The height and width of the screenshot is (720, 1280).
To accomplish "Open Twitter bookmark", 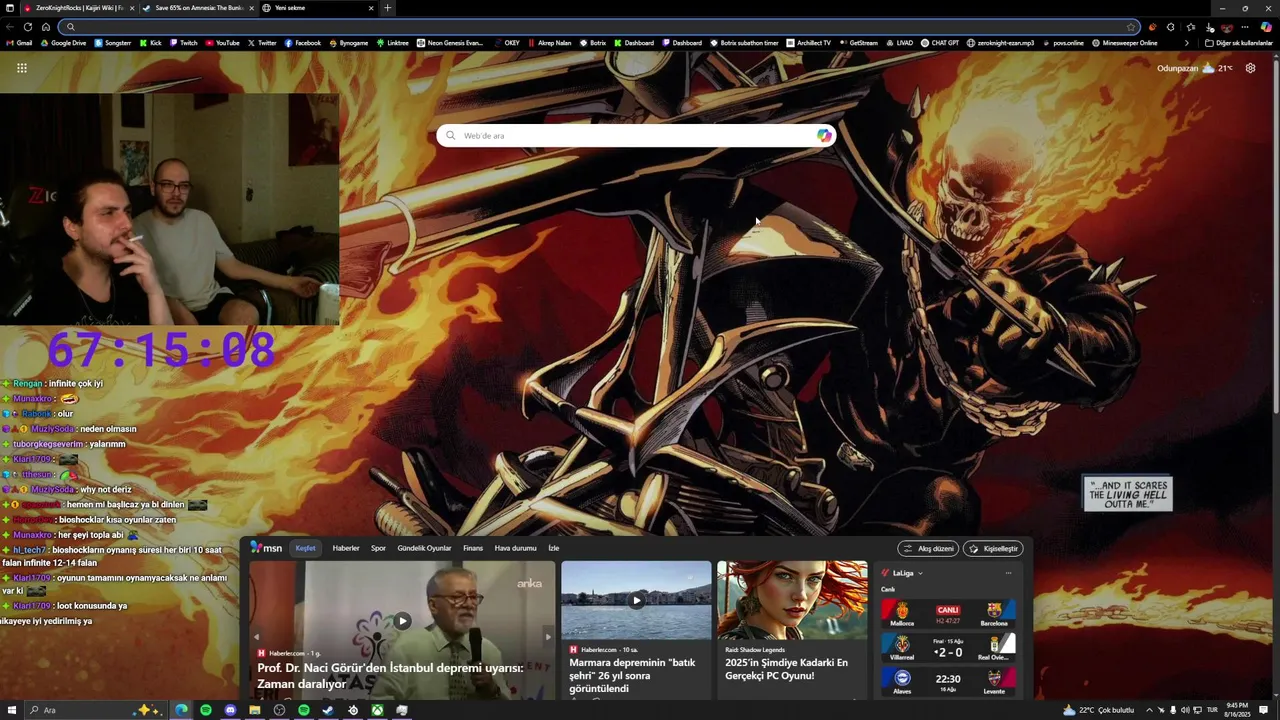I will pos(262,43).
